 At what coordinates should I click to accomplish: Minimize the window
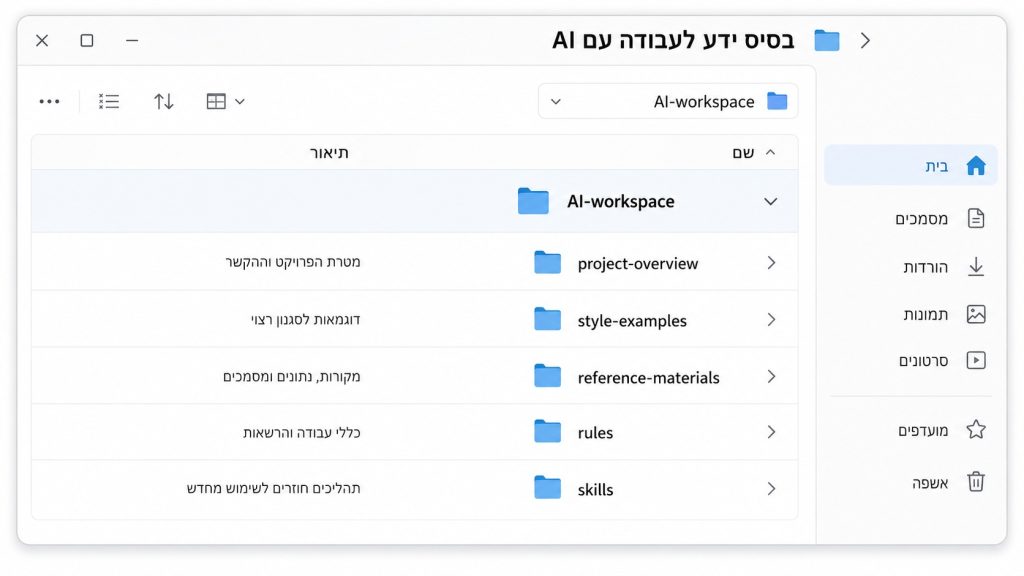tap(132, 40)
